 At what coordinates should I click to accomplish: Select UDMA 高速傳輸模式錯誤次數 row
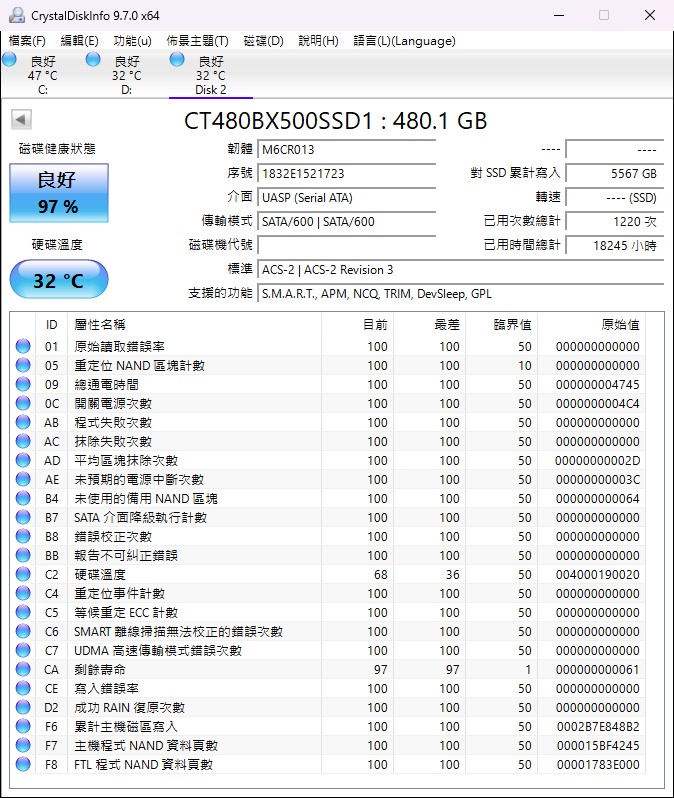point(330,650)
